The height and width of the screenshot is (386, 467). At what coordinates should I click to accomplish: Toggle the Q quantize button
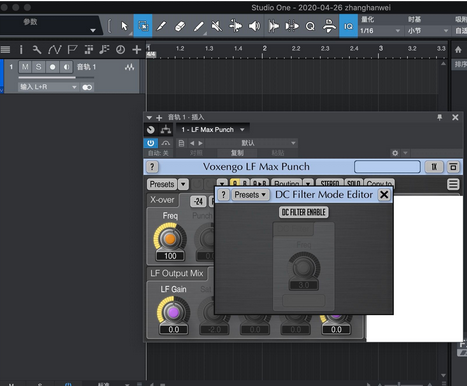coord(310,26)
